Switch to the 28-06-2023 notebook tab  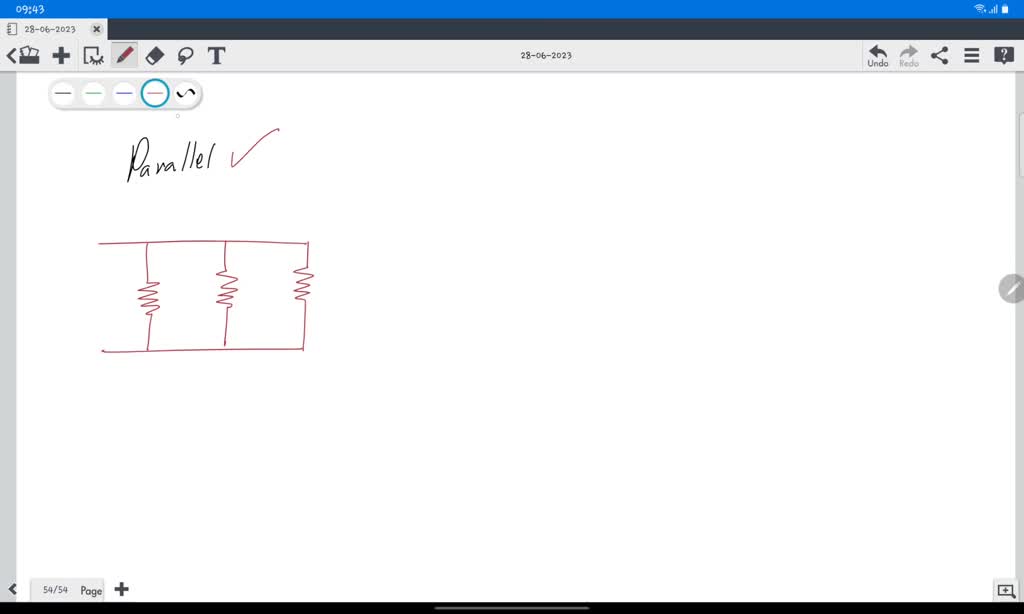(x=50, y=29)
